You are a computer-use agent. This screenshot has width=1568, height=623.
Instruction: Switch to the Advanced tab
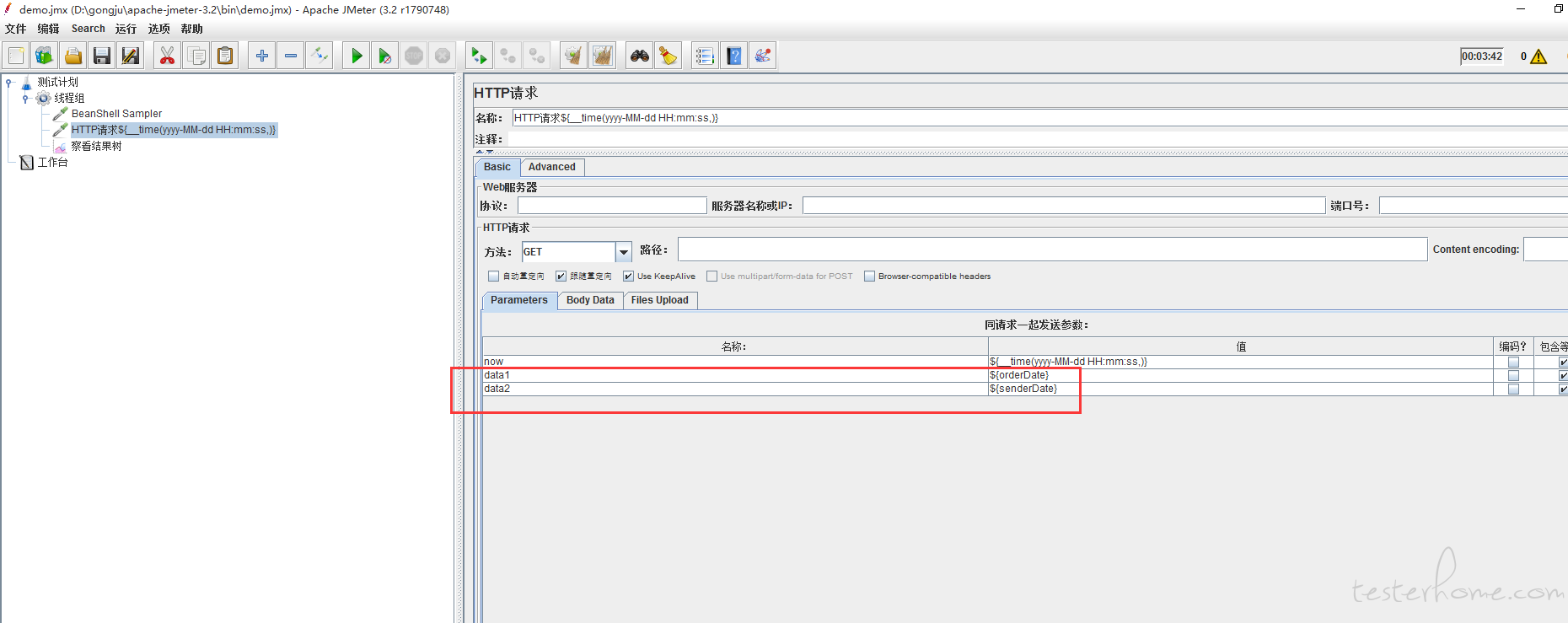552,167
